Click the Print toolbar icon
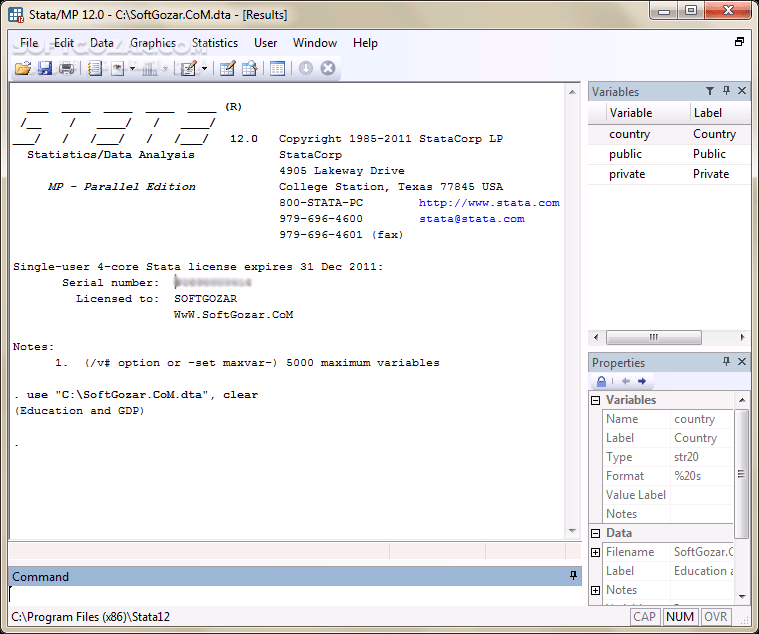The height and width of the screenshot is (634, 759). click(66, 68)
